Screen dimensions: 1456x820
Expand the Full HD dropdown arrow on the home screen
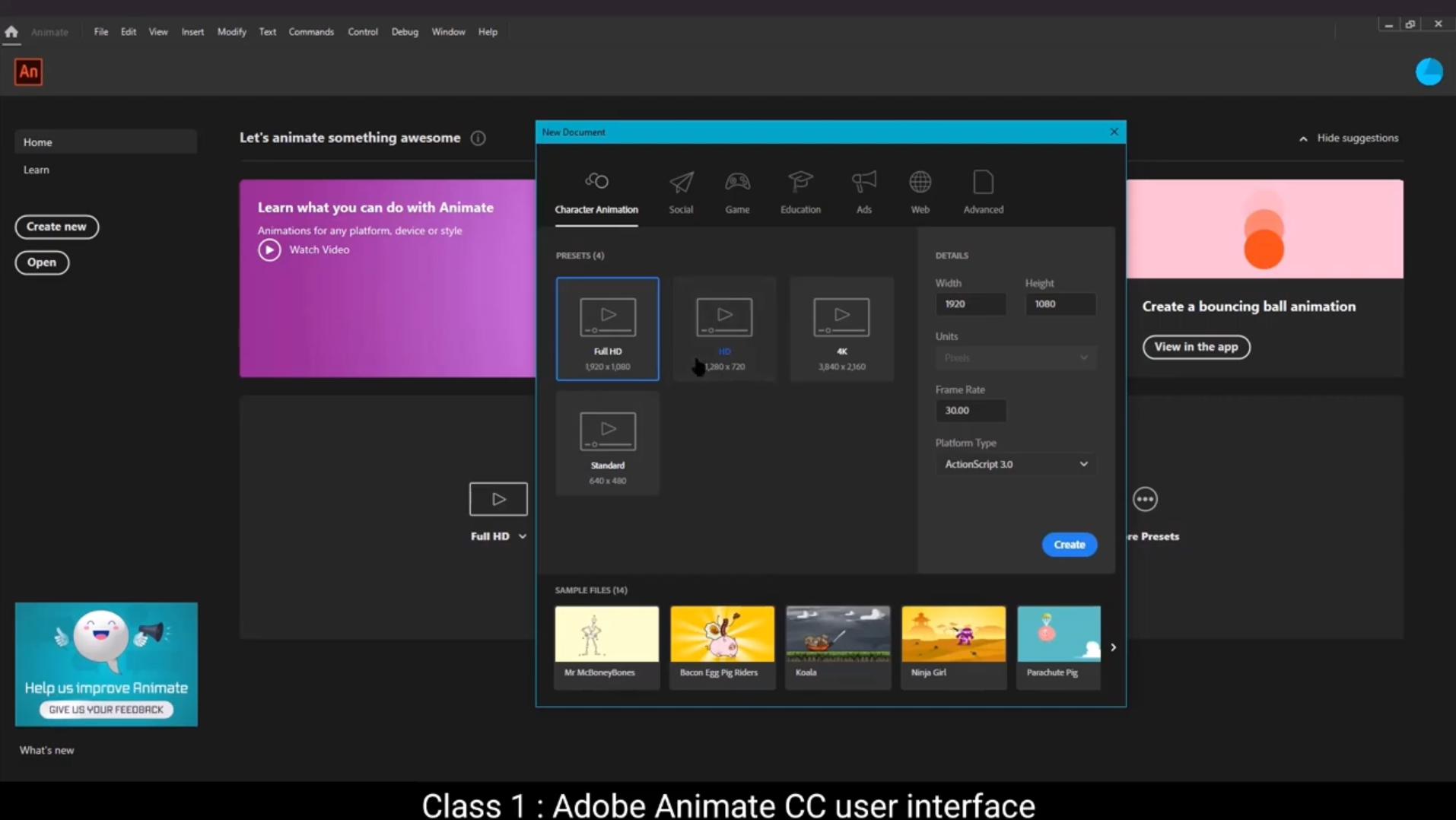pyautogui.click(x=523, y=536)
